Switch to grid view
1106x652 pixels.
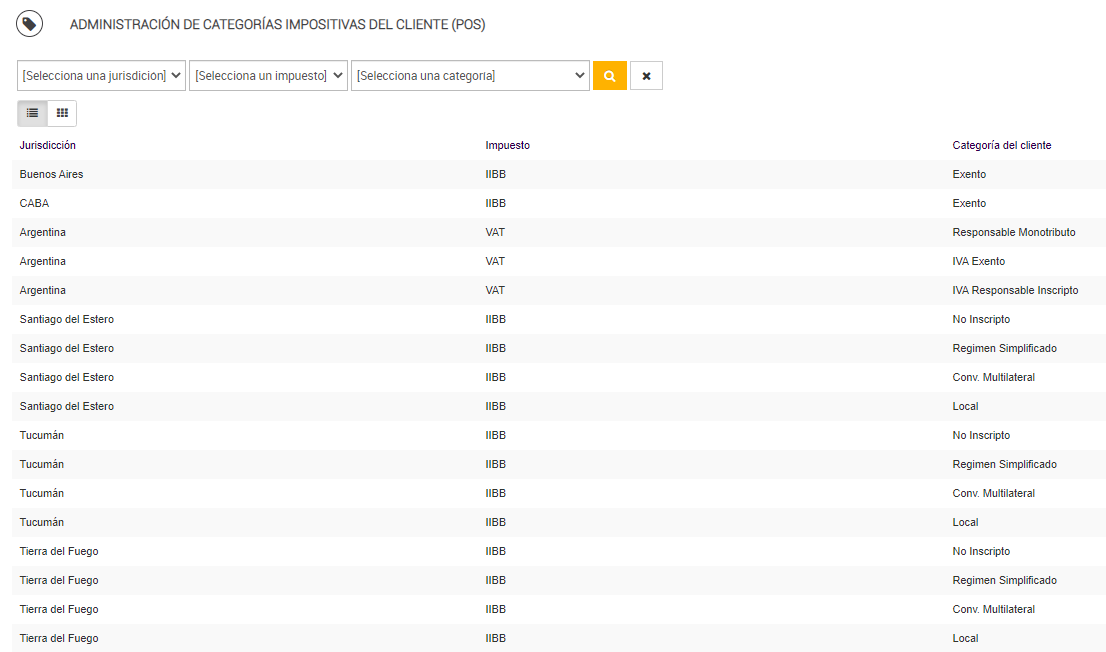(62, 113)
